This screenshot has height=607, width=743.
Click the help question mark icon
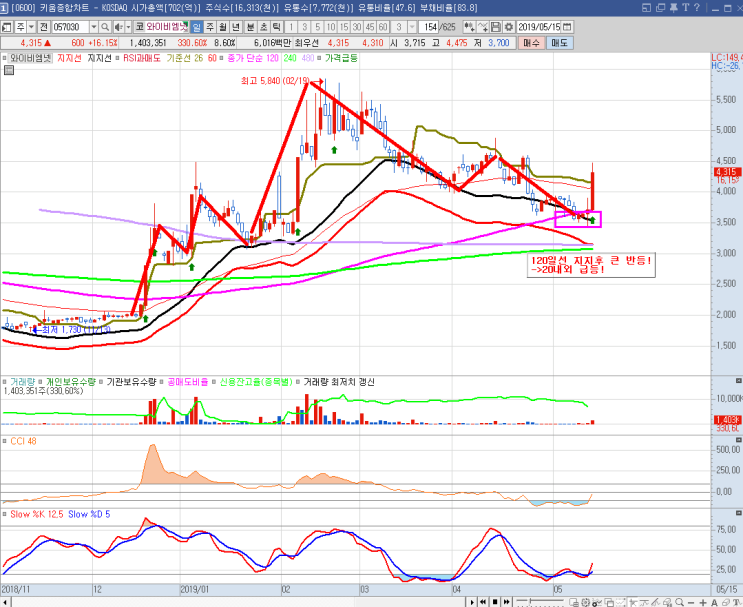697,7
